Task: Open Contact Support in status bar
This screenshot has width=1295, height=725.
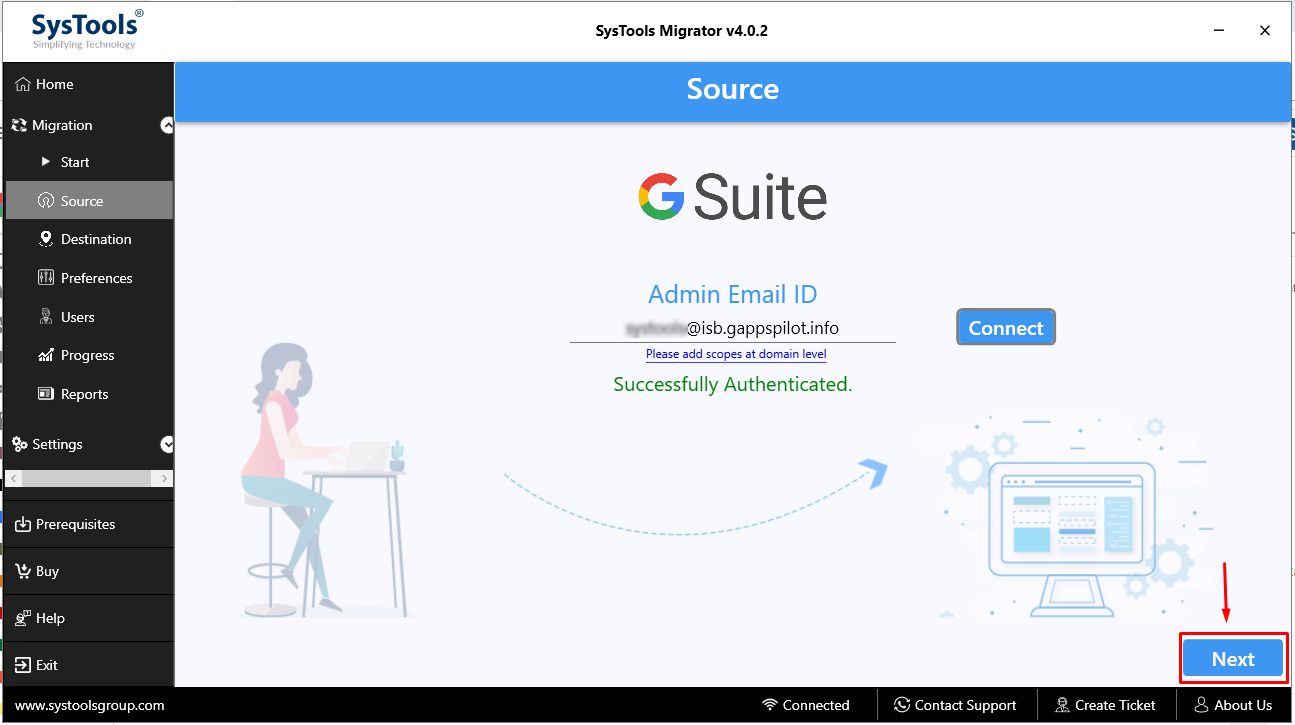Action: point(955,705)
